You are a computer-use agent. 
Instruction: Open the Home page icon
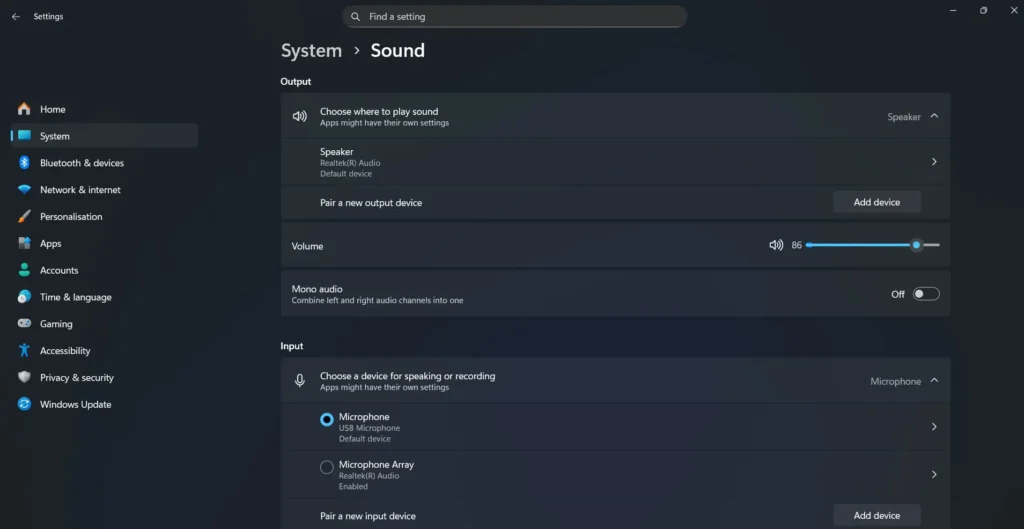coord(24,109)
